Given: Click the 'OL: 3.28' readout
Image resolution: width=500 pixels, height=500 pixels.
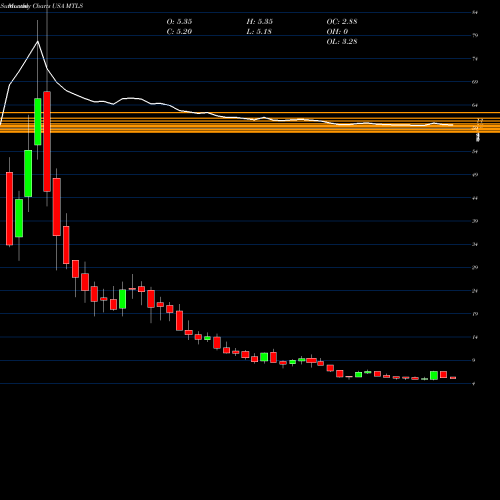Looking at the screenshot, I should pos(342,42).
